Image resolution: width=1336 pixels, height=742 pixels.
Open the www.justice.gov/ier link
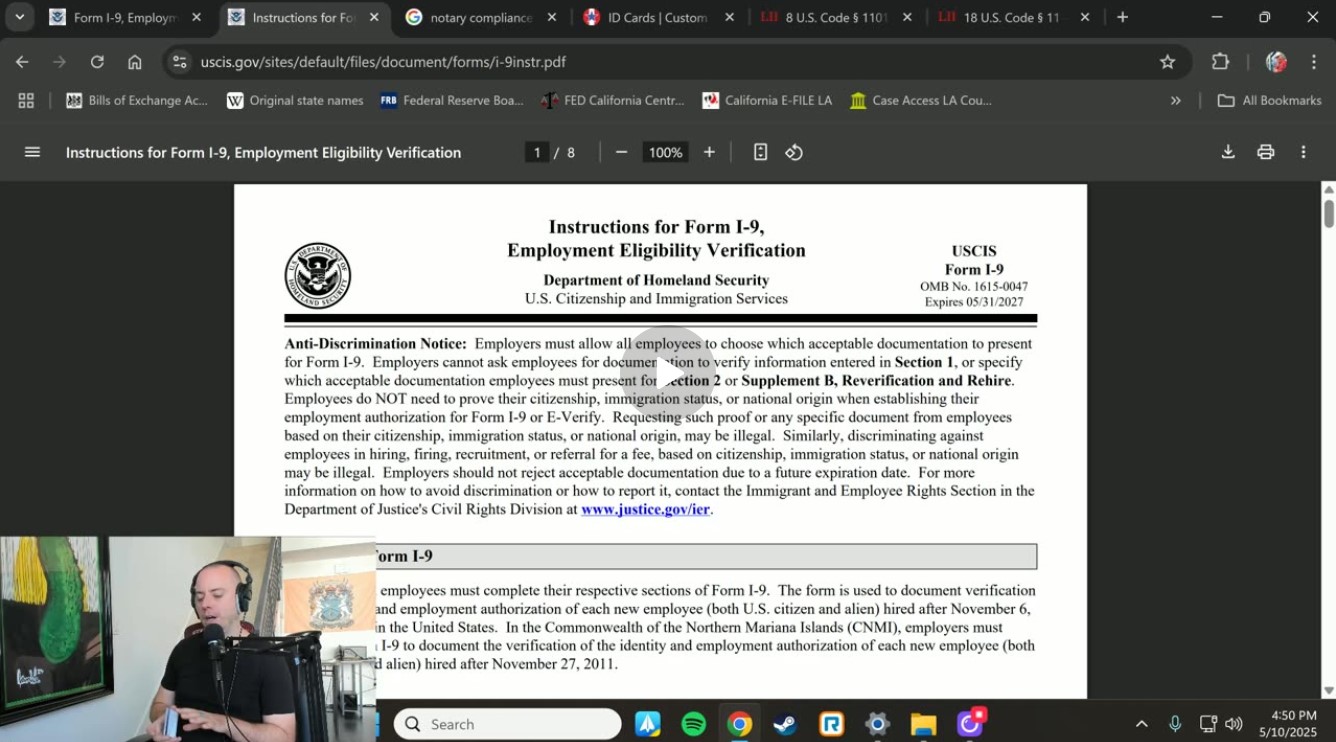pos(645,509)
